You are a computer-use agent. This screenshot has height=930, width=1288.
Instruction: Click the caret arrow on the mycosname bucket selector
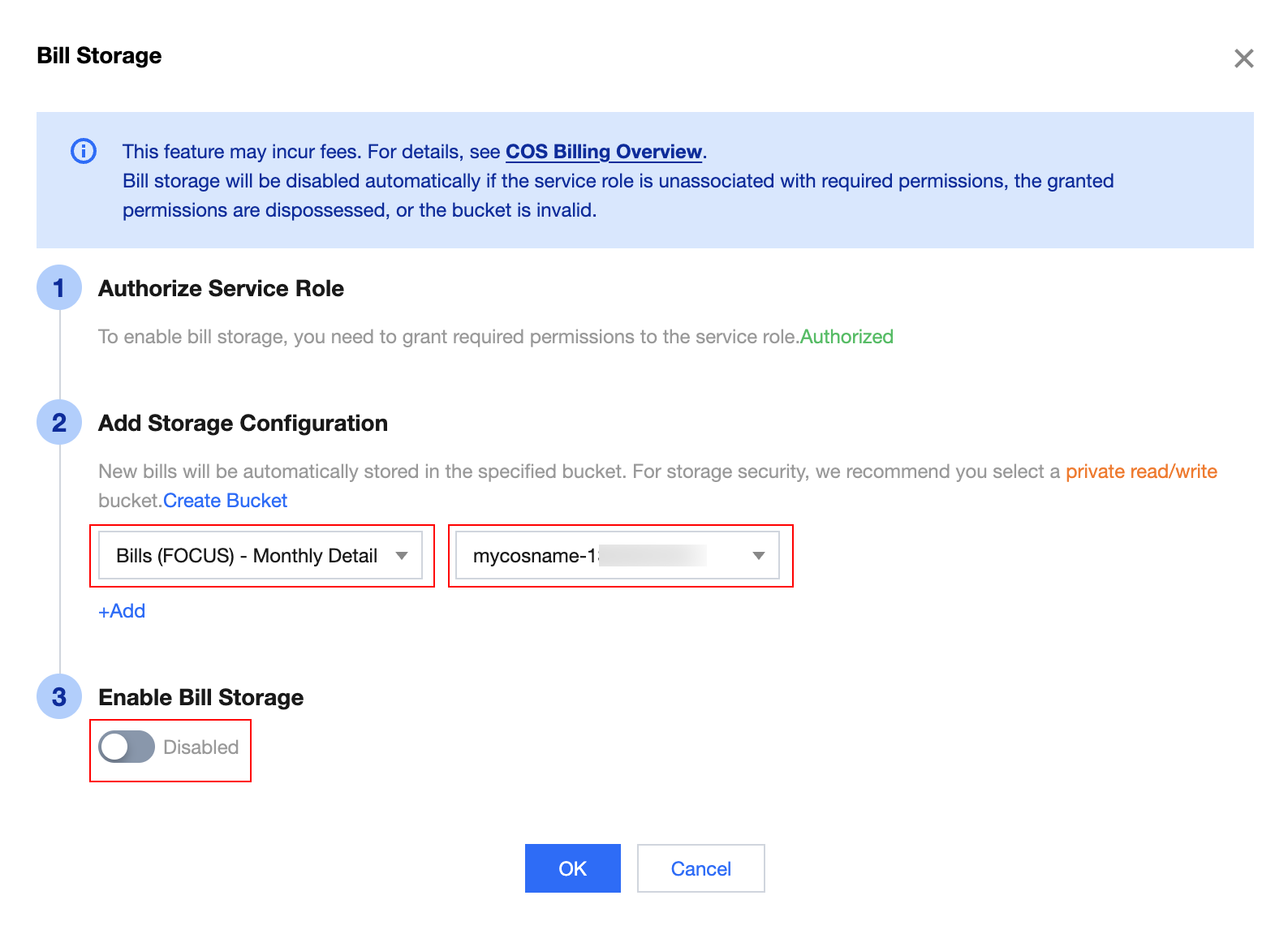(759, 556)
